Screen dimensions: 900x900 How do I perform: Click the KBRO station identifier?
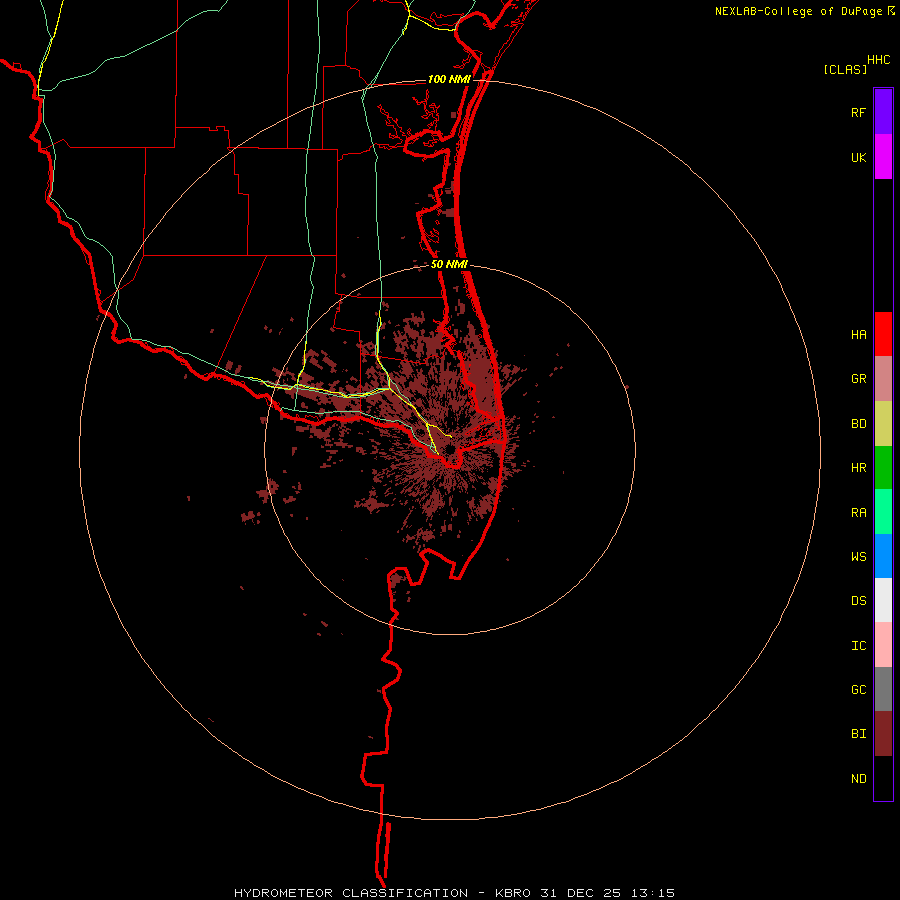[x=513, y=893]
